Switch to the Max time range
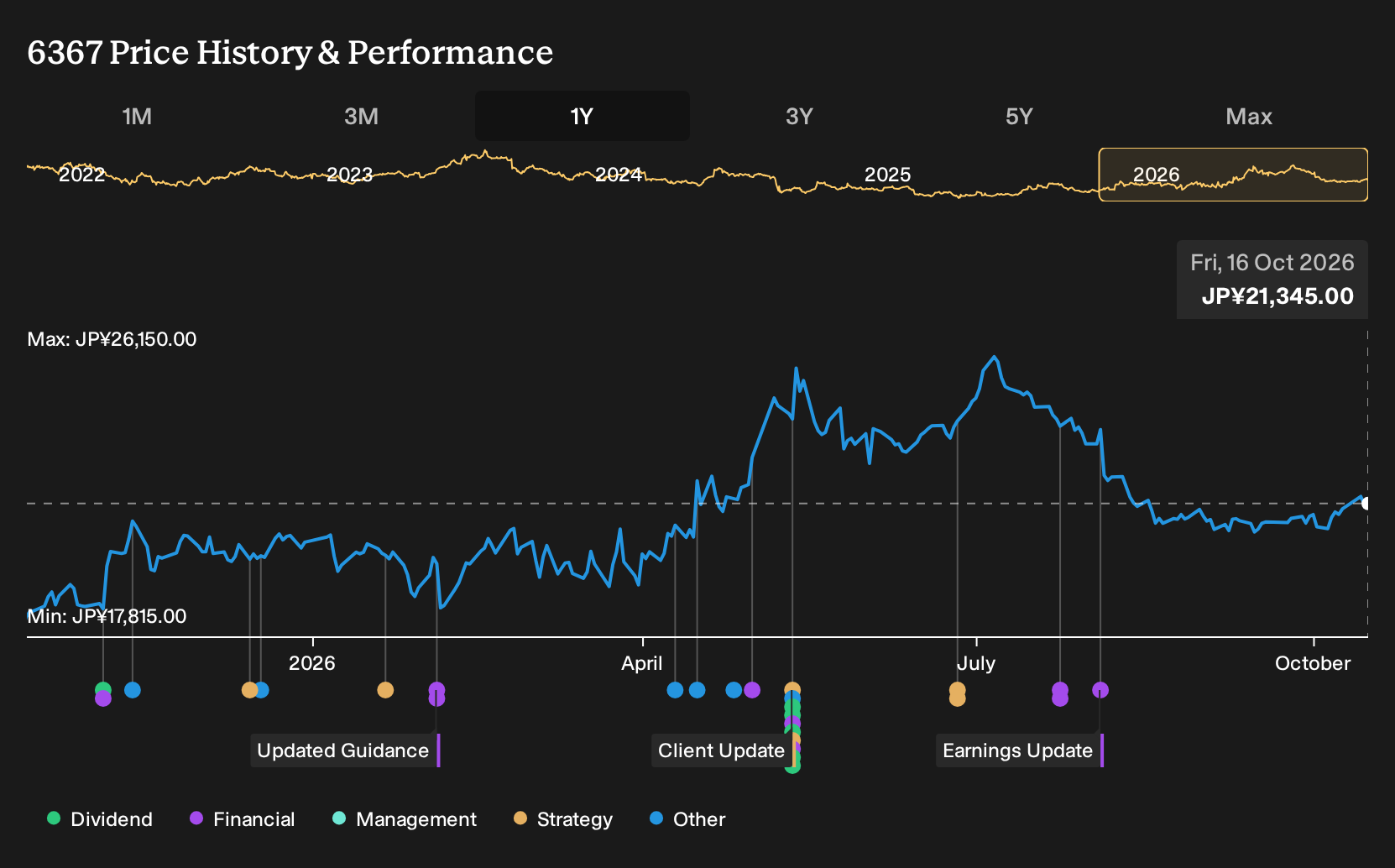The height and width of the screenshot is (868, 1395). click(x=1249, y=116)
